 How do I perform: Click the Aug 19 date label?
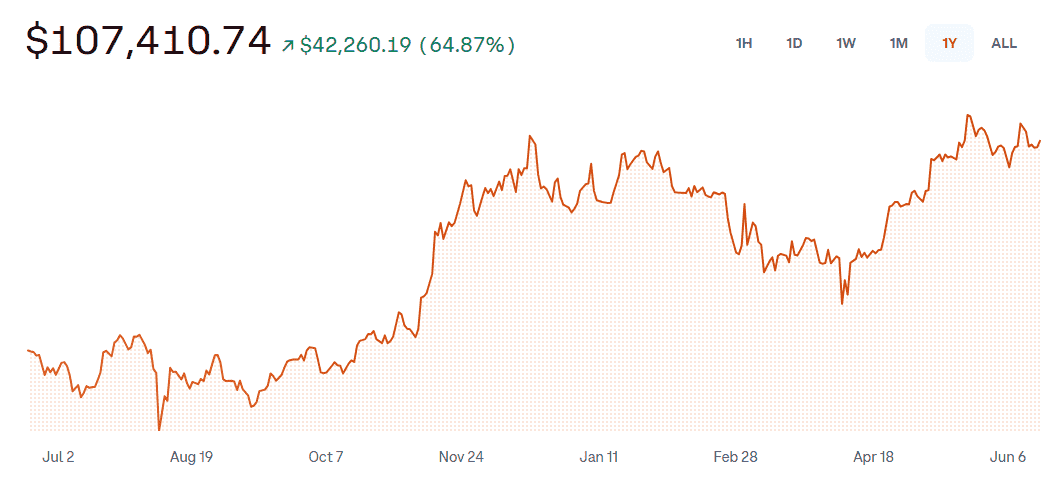pos(191,457)
